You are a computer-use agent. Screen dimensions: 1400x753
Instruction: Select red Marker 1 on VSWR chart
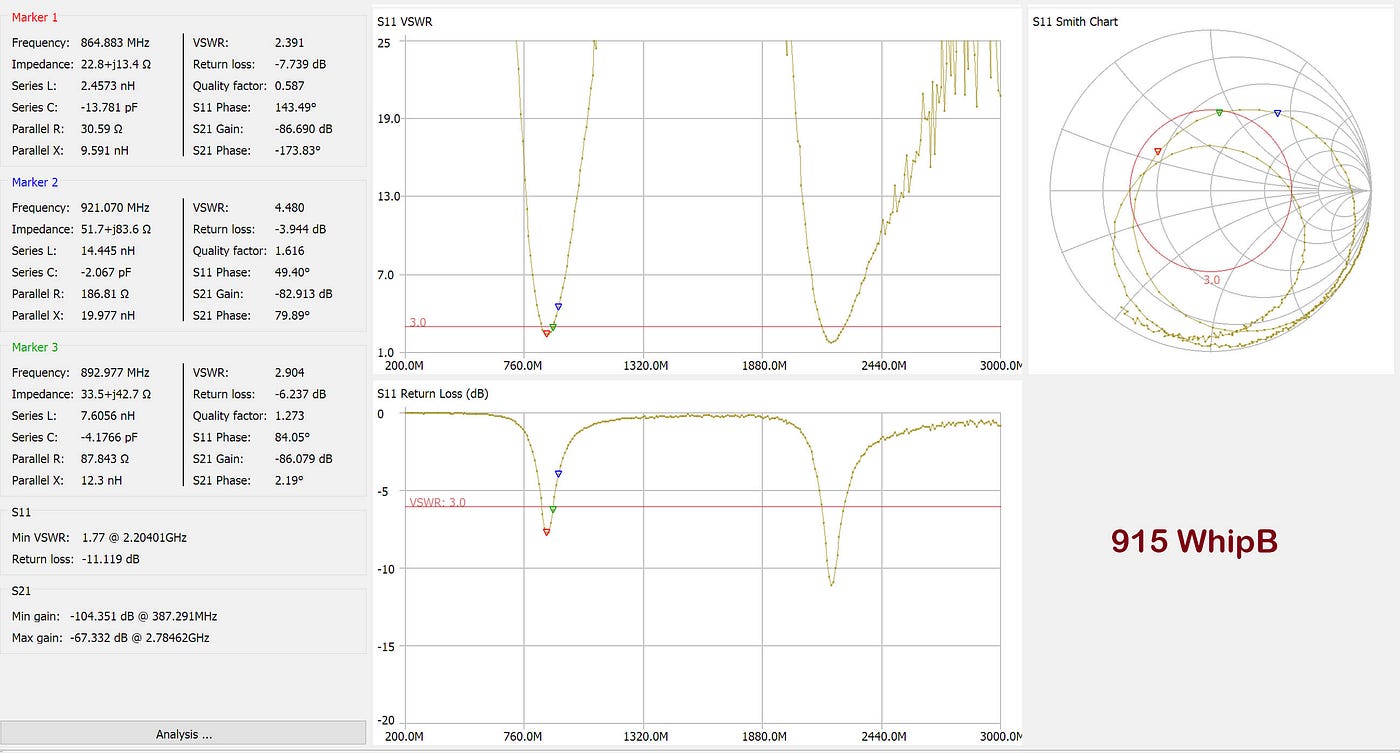tap(546, 333)
